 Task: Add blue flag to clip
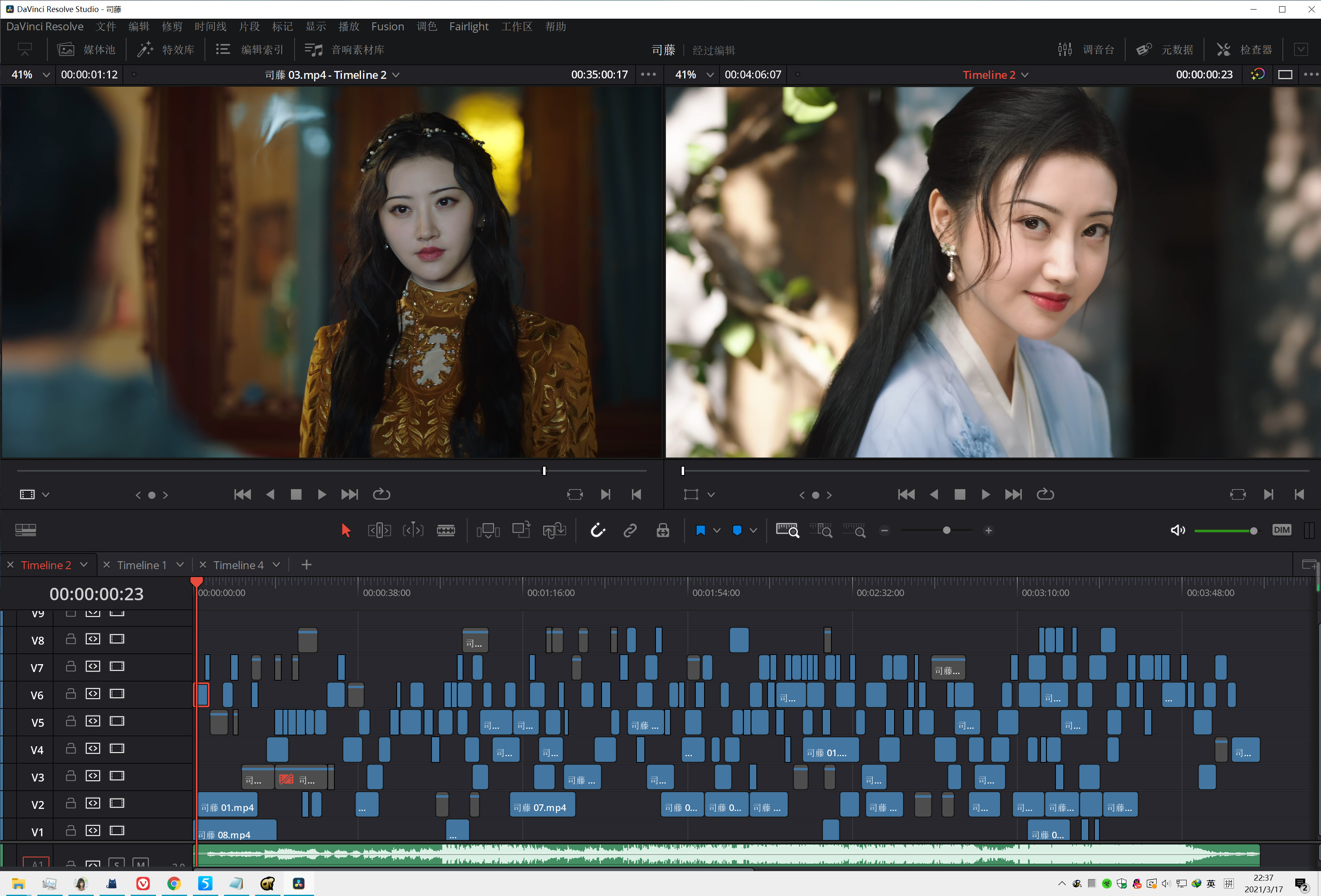700,530
